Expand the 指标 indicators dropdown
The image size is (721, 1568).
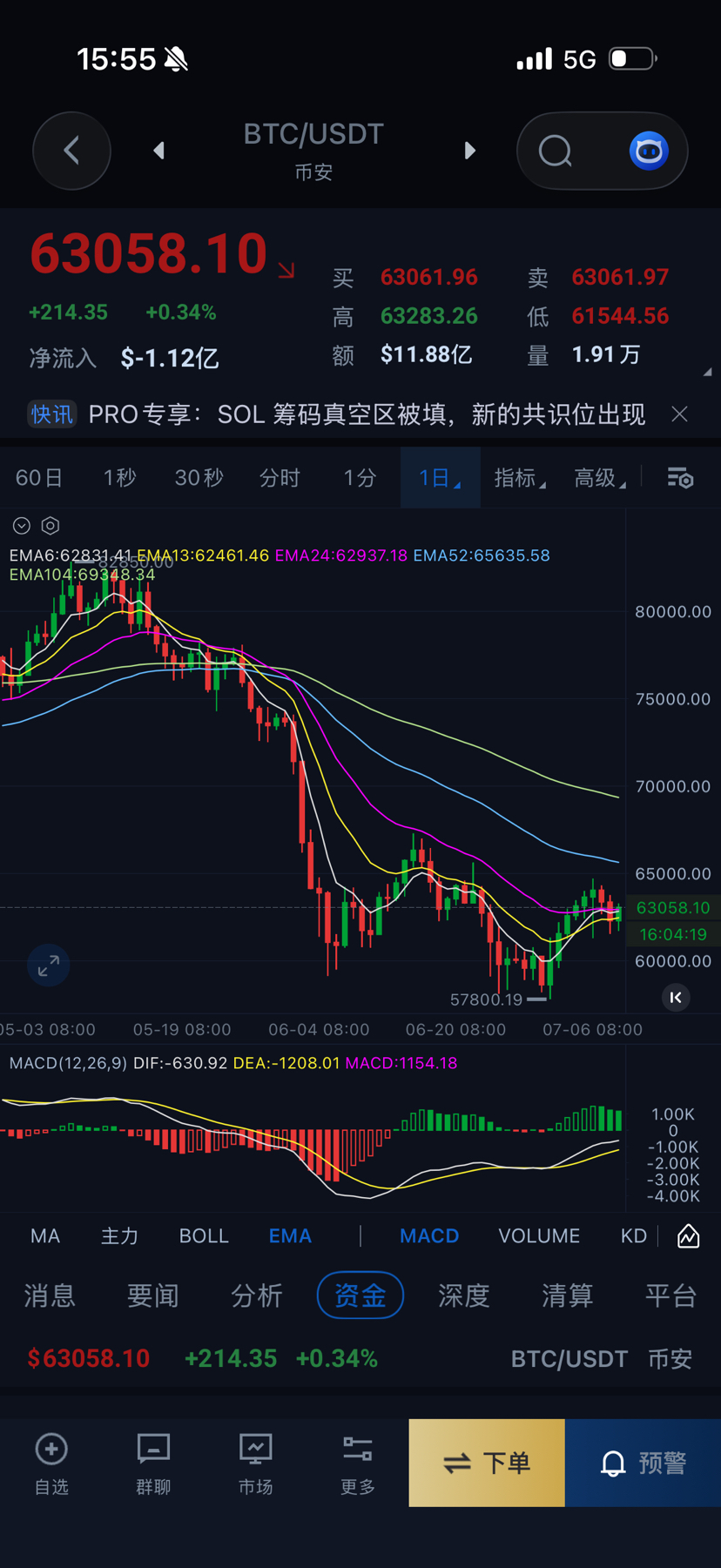click(520, 478)
